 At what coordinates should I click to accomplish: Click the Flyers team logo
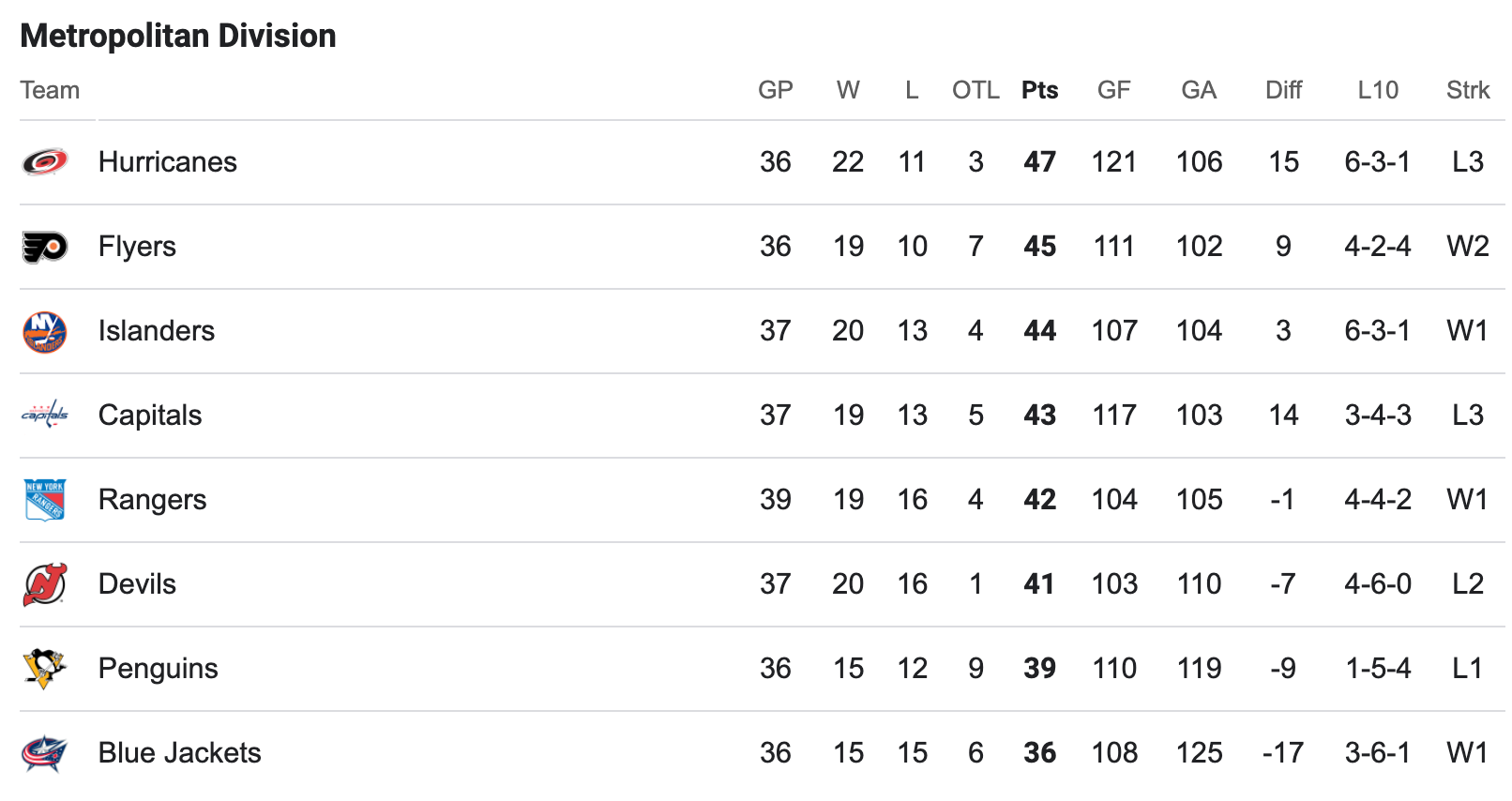pyautogui.click(x=45, y=247)
